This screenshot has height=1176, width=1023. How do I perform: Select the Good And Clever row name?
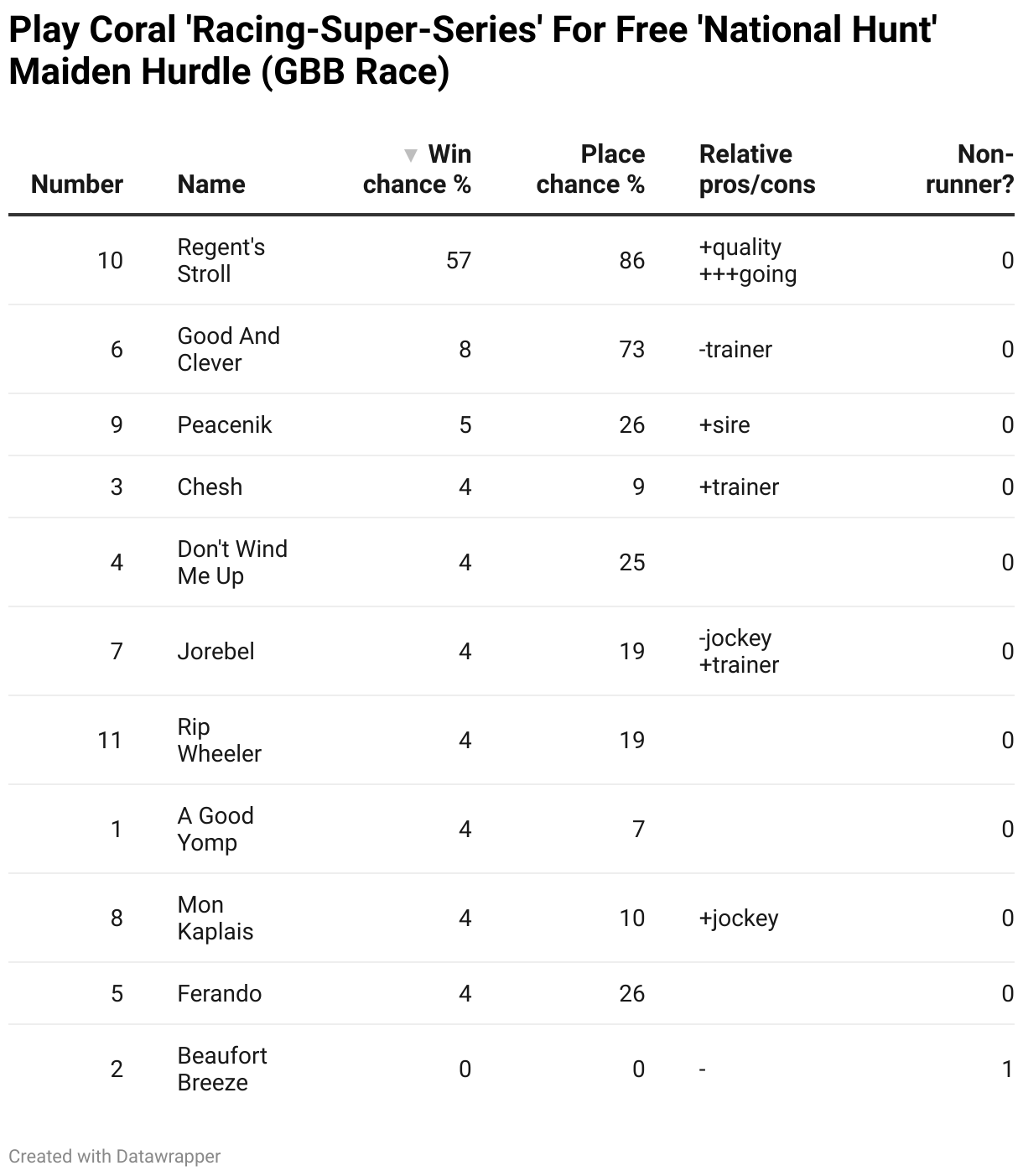(x=229, y=349)
